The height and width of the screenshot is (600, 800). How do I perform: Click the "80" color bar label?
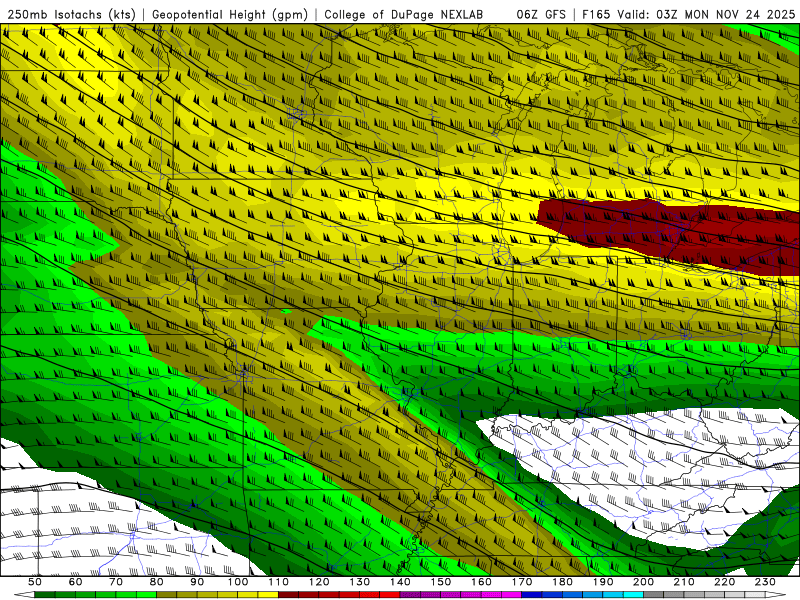[x=157, y=582]
